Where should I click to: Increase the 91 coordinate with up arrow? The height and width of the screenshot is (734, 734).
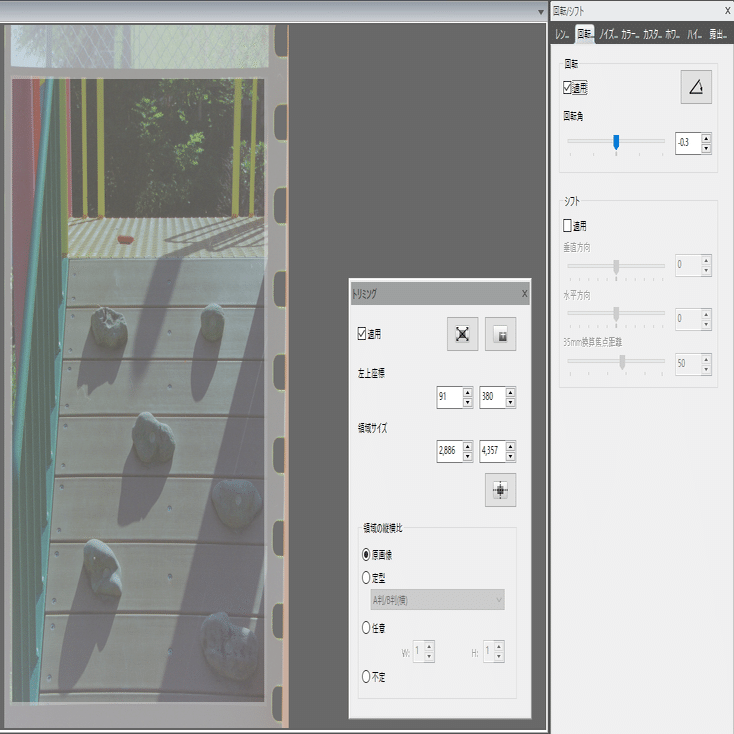(x=468, y=392)
